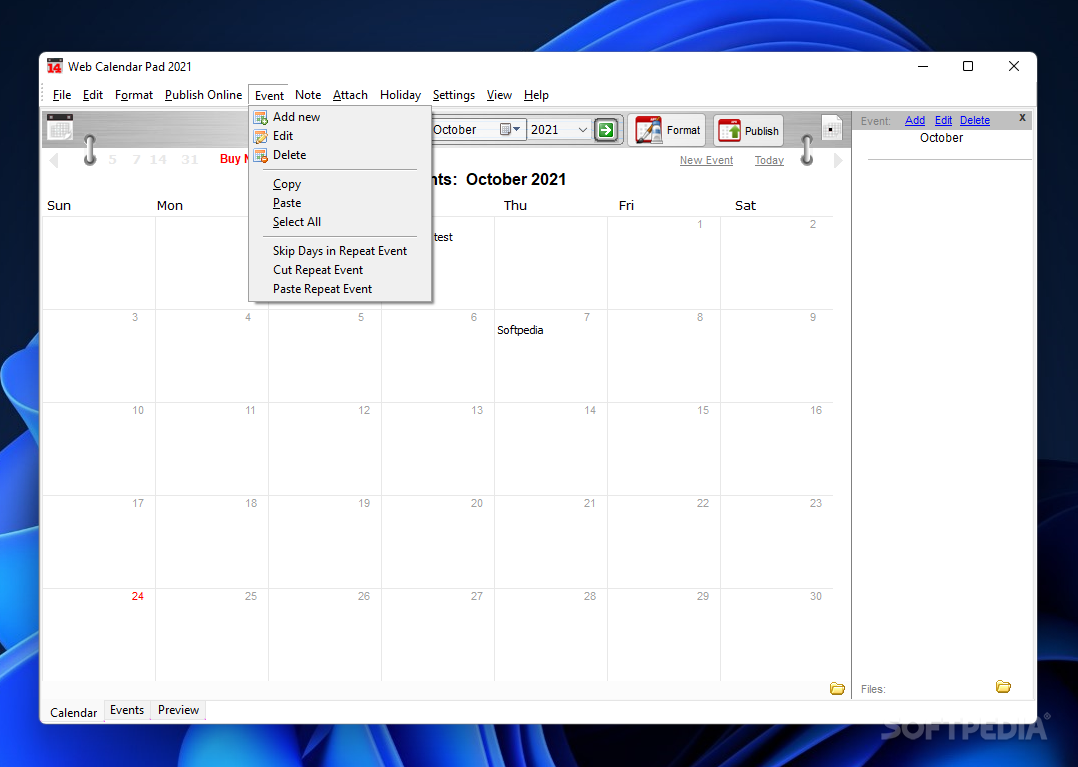The height and width of the screenshot is (767, 1078).
Task: Open the Attach menu
Action: click(x=350, y=95)
